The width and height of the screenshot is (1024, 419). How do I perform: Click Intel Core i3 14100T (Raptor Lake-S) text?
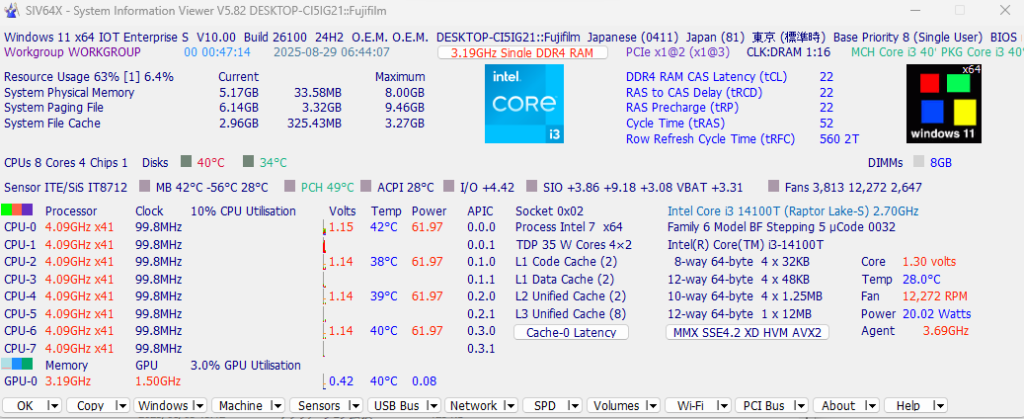point(793,211)
